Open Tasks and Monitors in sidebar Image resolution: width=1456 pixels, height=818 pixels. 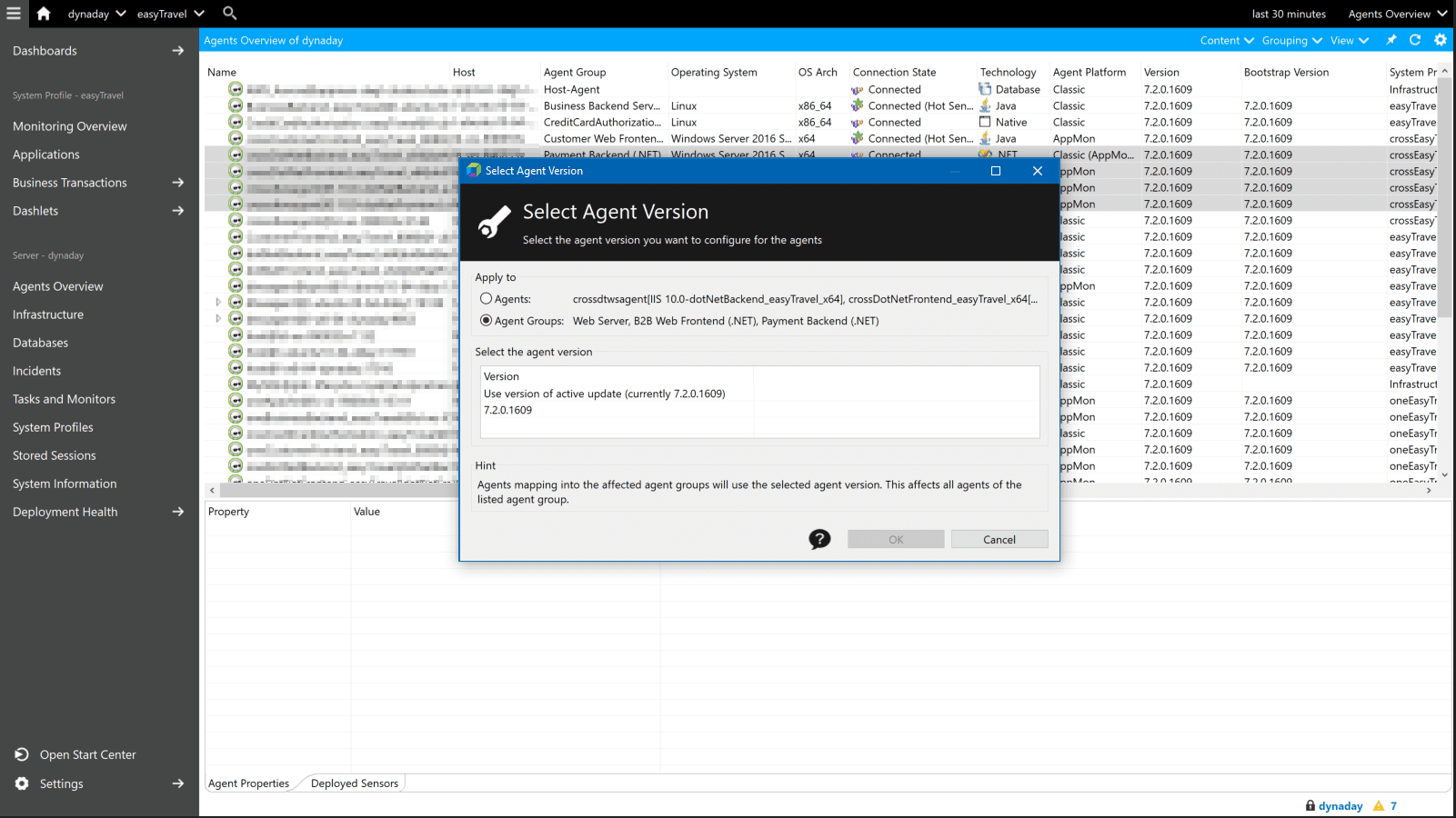pos(65,399)
